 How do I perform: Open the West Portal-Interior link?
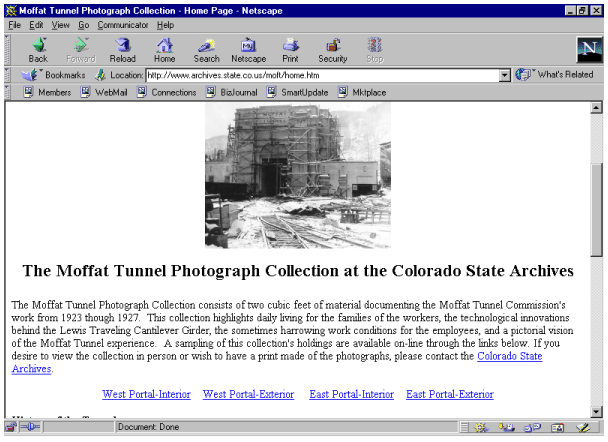pos(146,394)
